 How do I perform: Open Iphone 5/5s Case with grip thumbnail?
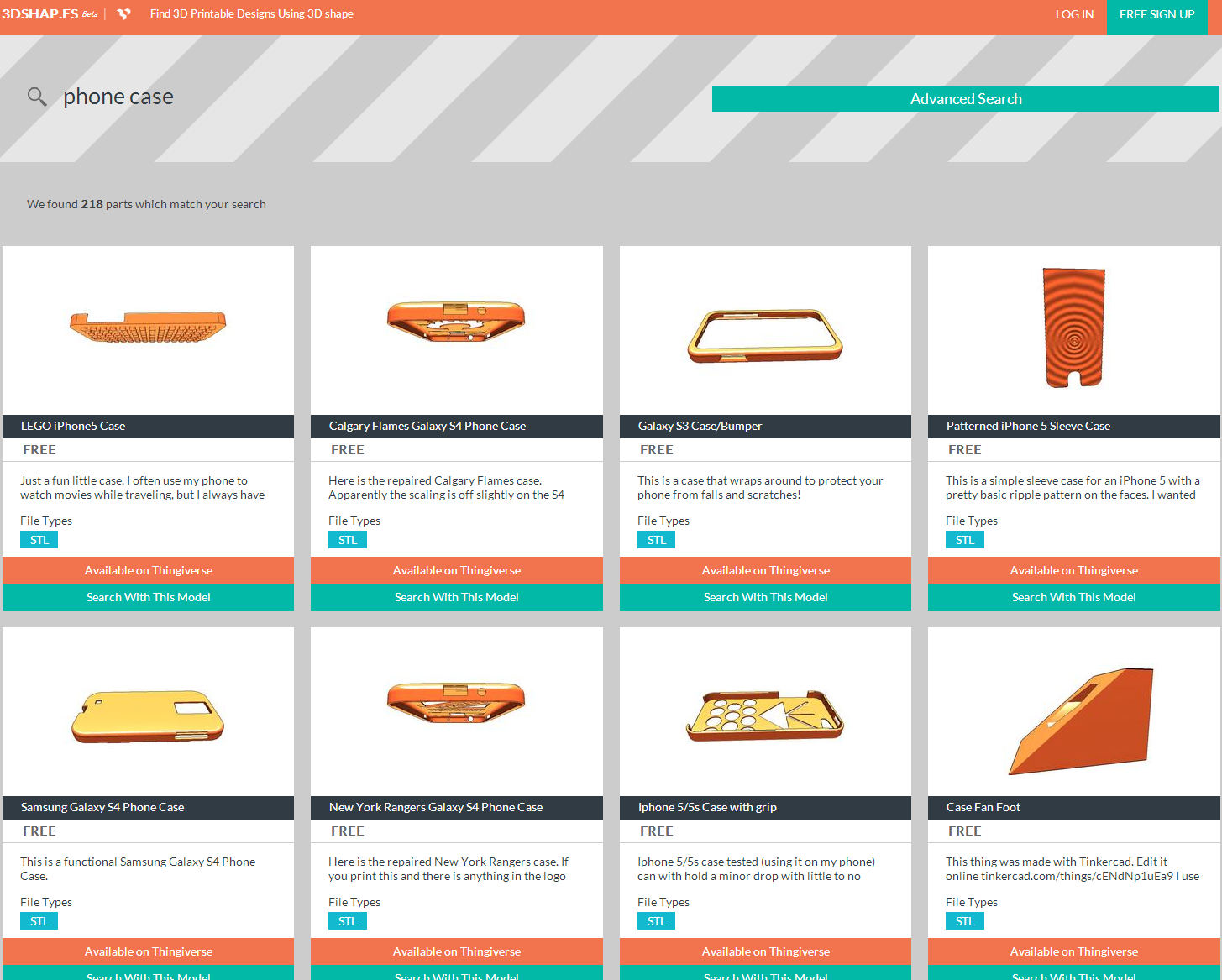(765, 711)
